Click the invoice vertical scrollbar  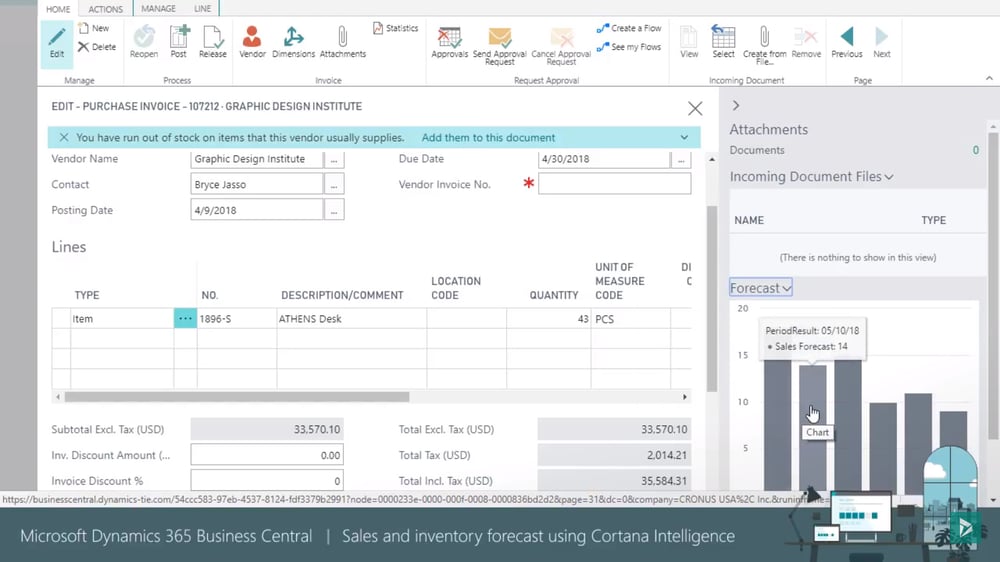pos(712,298)
